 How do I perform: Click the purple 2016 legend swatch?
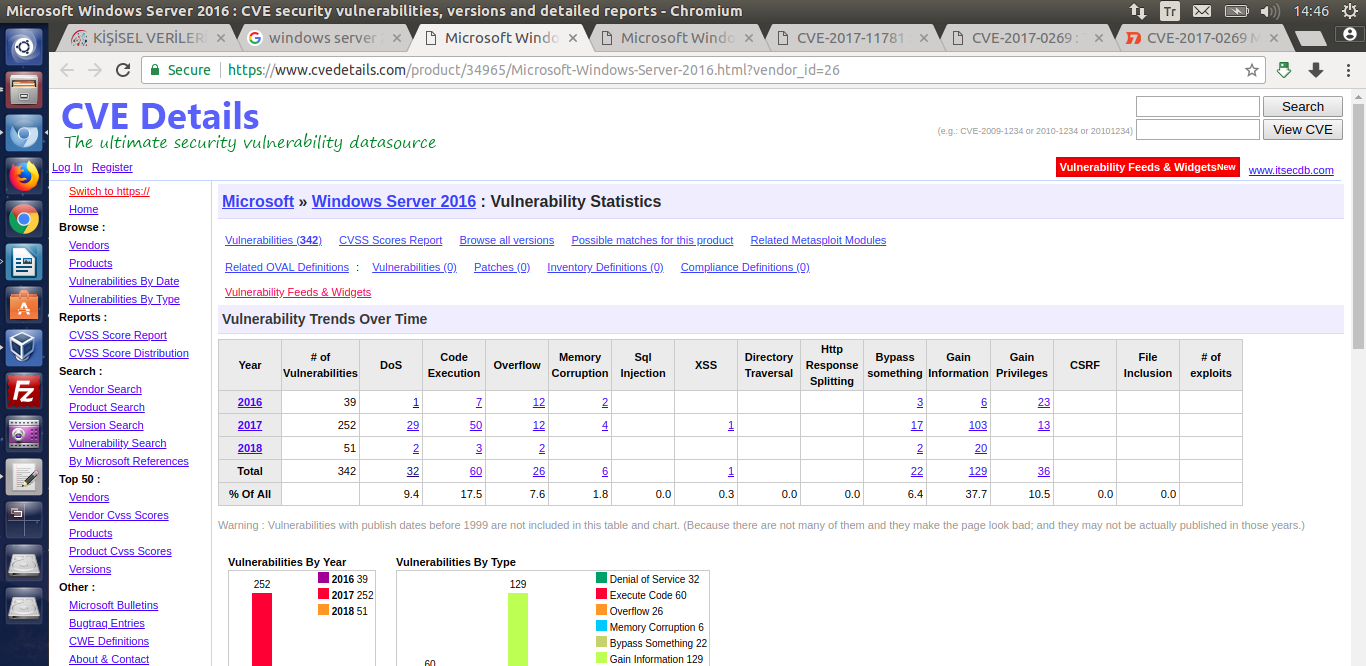click(324, 578)
